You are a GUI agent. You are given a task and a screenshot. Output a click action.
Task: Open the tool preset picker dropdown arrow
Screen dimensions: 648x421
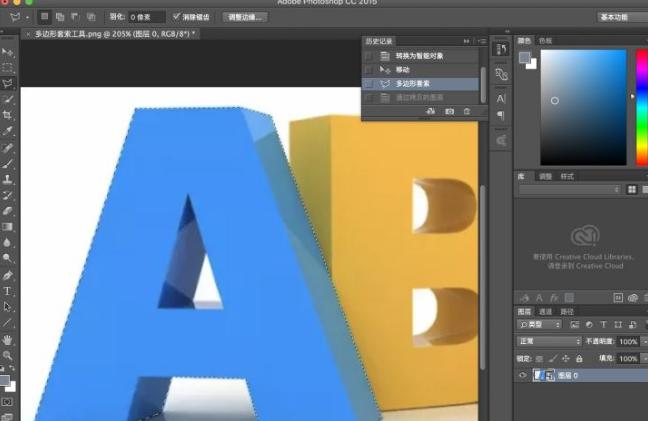coord(27,17)
